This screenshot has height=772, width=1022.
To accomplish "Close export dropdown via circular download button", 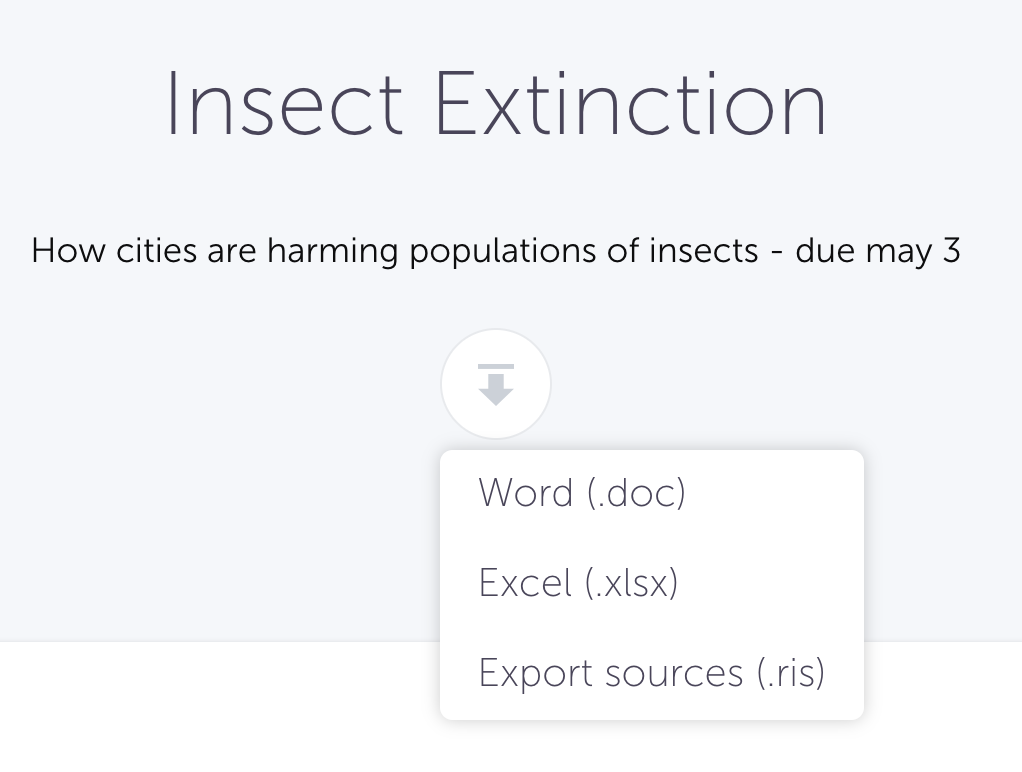I will point(496,384).
